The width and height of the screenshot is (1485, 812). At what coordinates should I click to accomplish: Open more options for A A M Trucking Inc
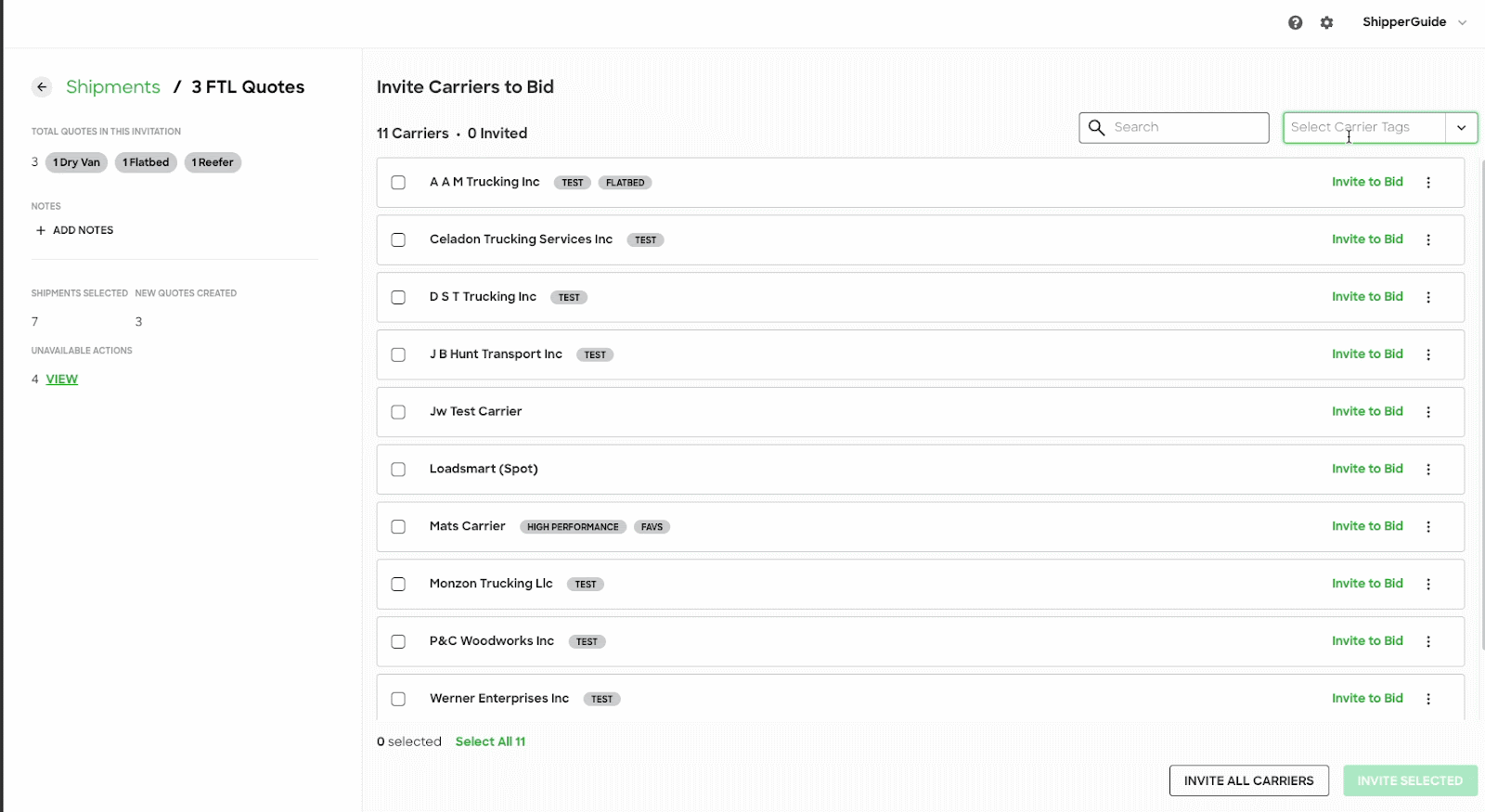tap(1428, 183)
